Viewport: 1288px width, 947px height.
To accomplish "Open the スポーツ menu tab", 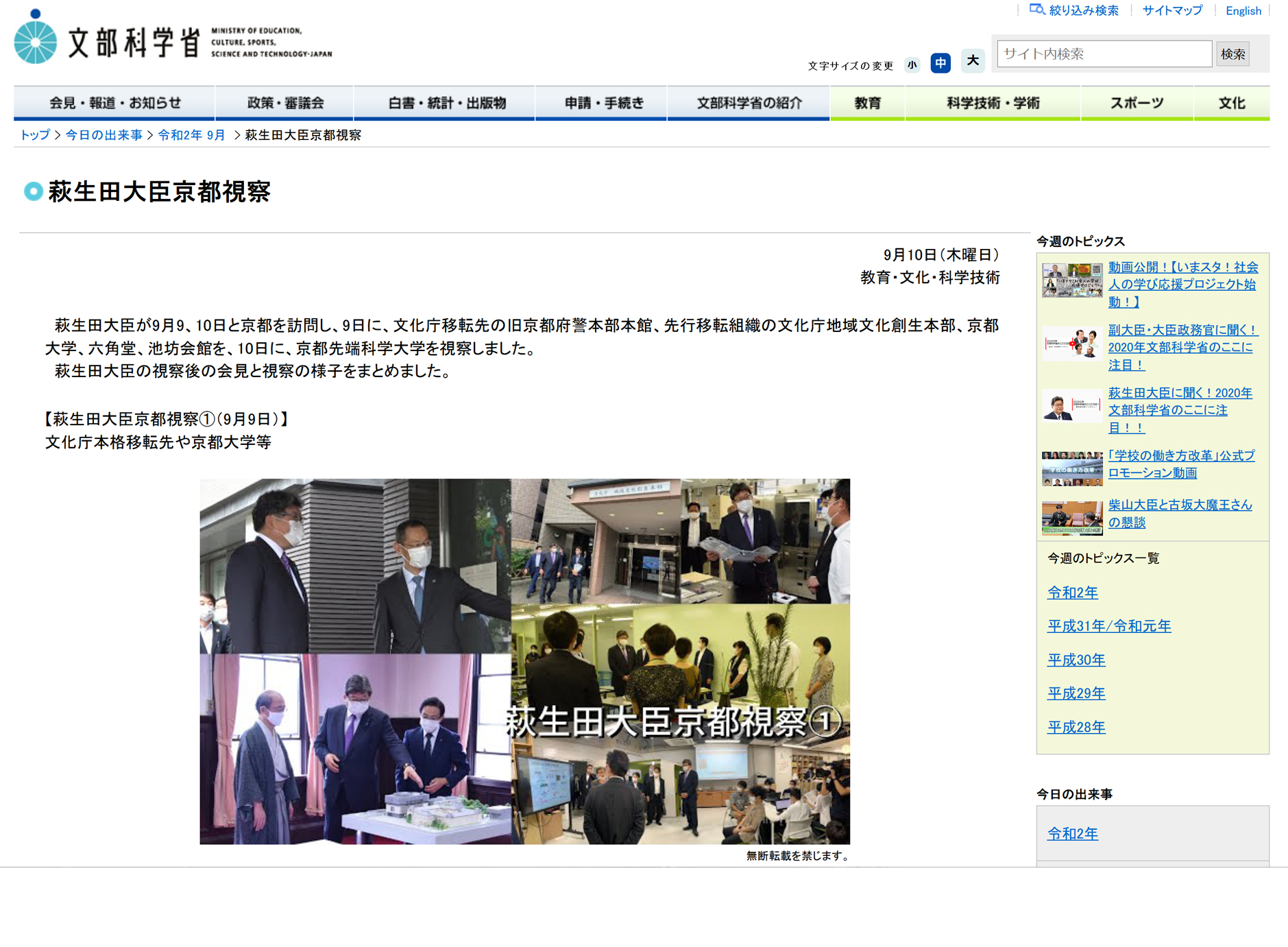I will 1137,103.
